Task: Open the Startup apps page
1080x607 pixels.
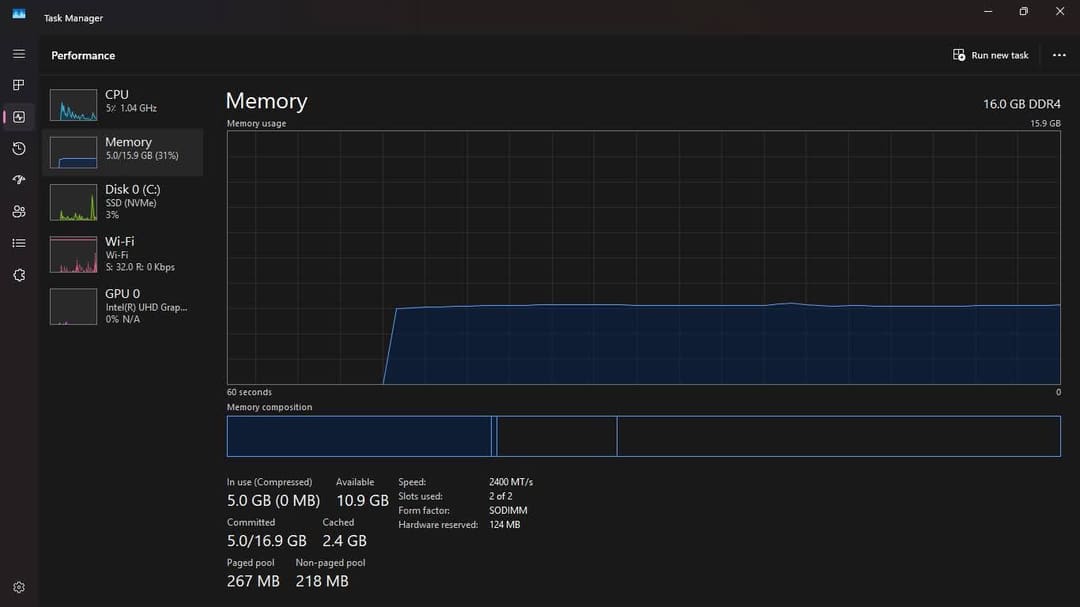Action: (19, 180)
